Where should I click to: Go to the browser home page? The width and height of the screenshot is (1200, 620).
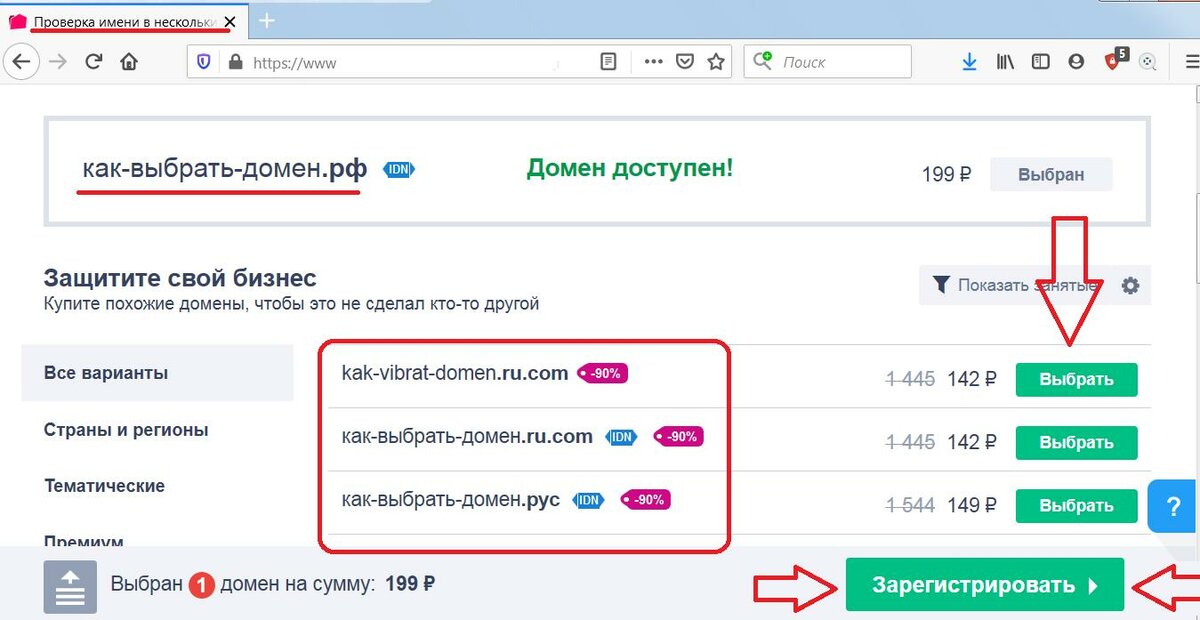click(129, 62)
